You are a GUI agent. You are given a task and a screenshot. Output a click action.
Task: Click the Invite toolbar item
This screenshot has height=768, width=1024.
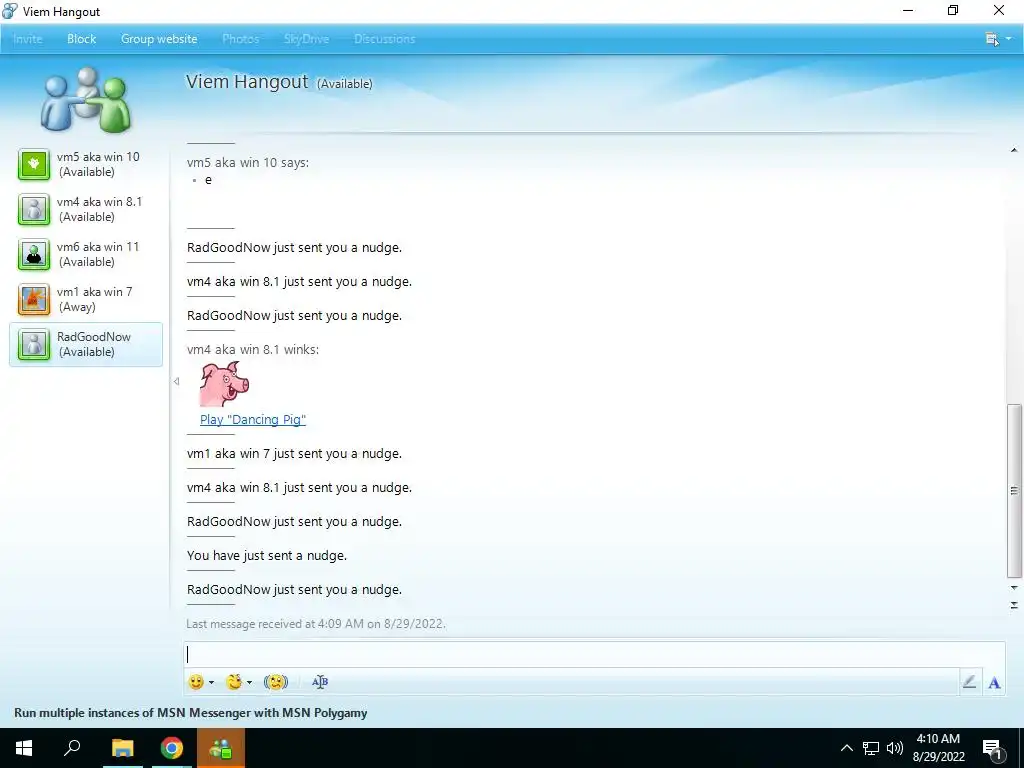coord(27,39)
